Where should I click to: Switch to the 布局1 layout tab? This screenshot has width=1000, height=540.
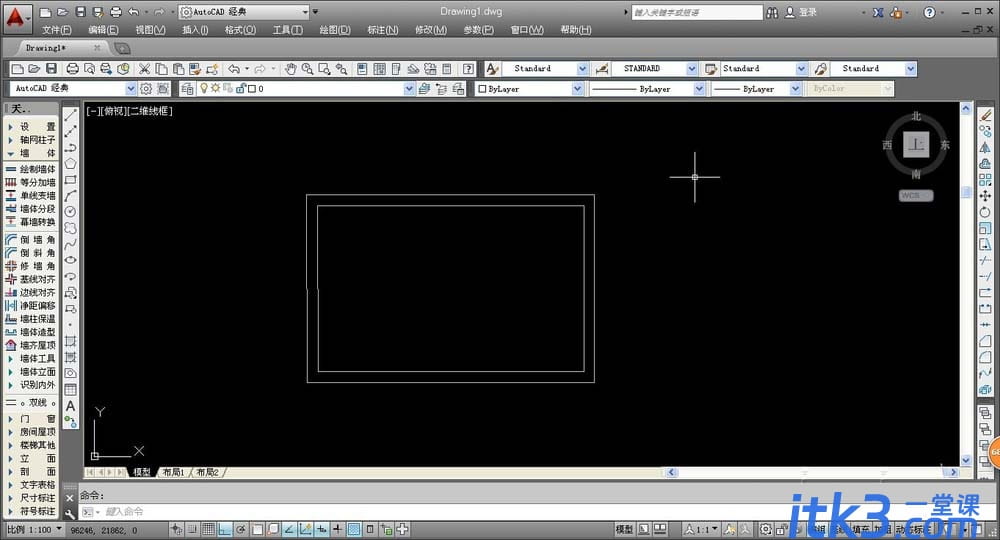[173, 472]
